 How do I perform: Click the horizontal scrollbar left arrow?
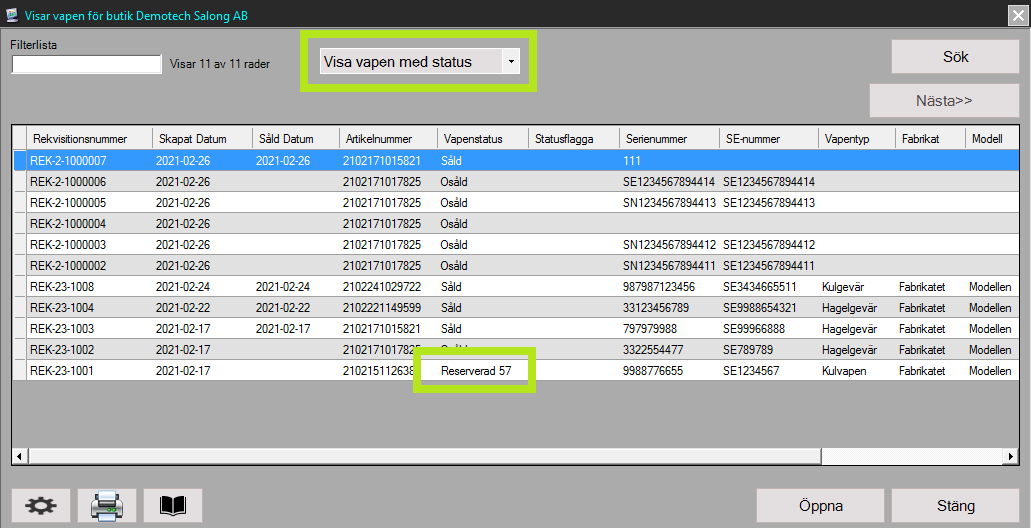coord(18,456)
